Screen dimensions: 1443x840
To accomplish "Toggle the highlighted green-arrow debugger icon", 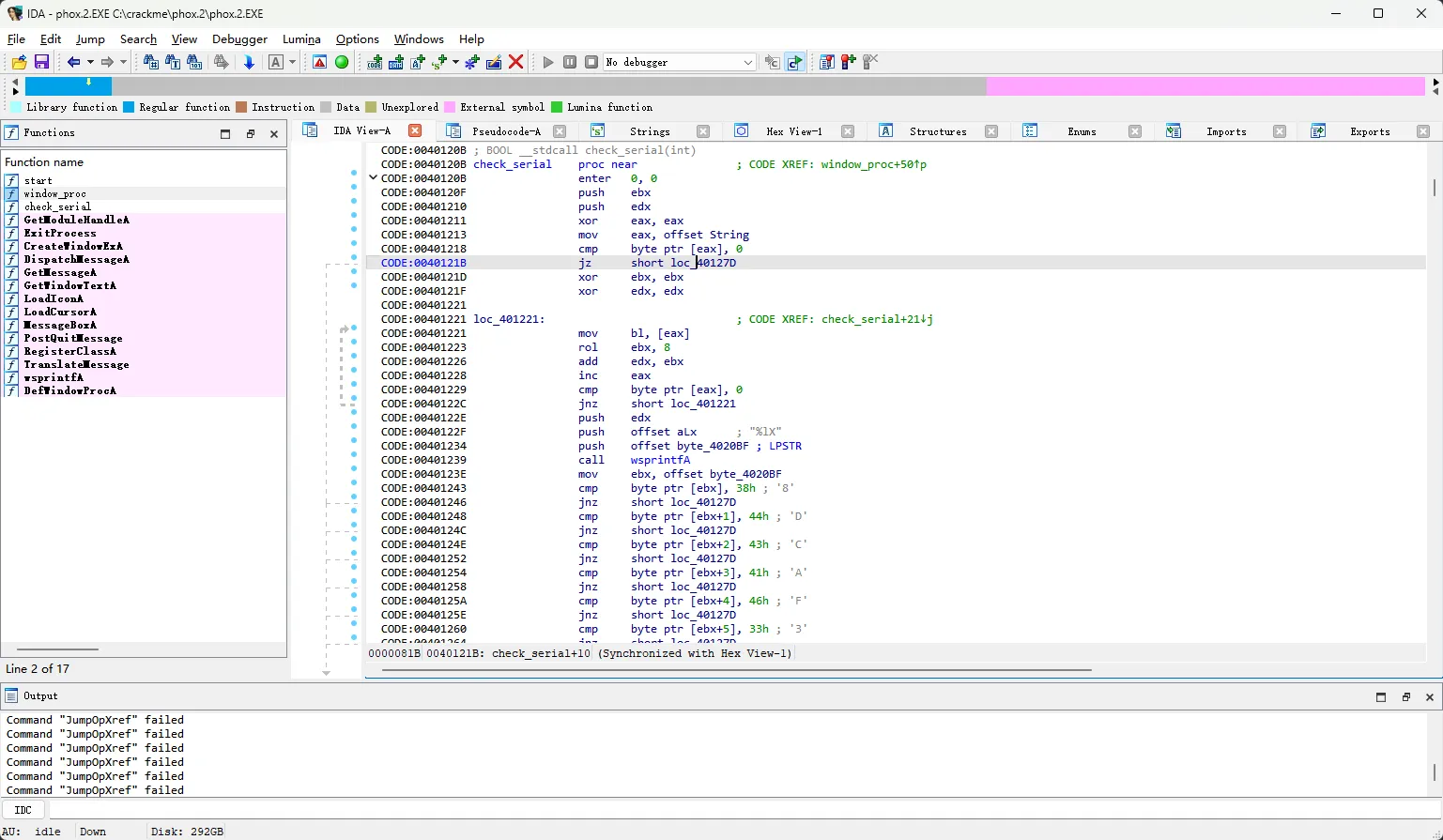I will [x=794, y=62].
